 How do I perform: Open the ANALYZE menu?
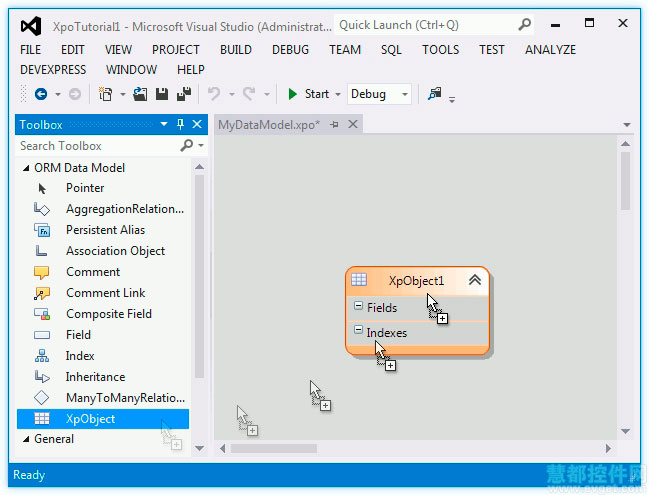[x=550, y=50]
